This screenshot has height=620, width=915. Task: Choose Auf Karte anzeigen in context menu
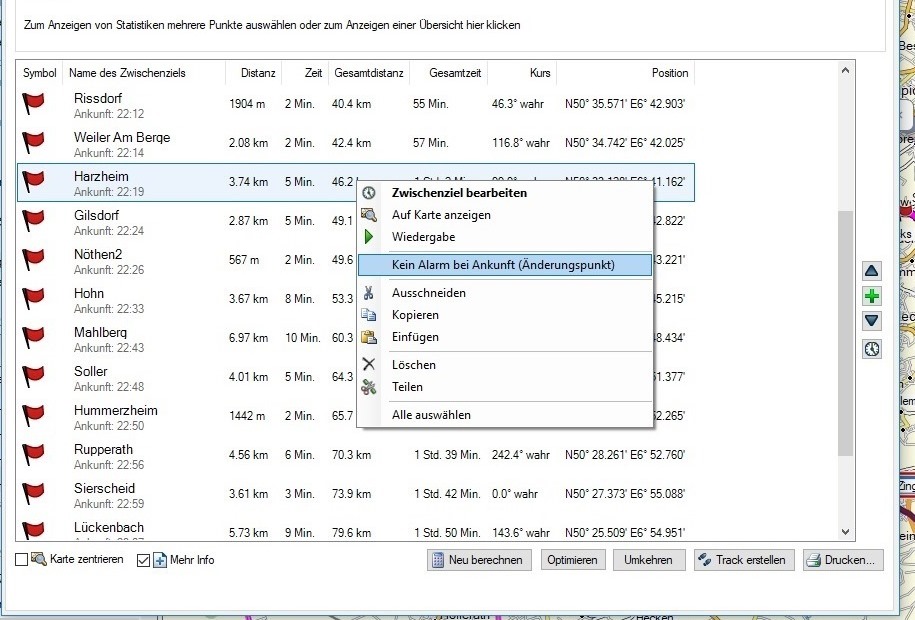point(441,215)
